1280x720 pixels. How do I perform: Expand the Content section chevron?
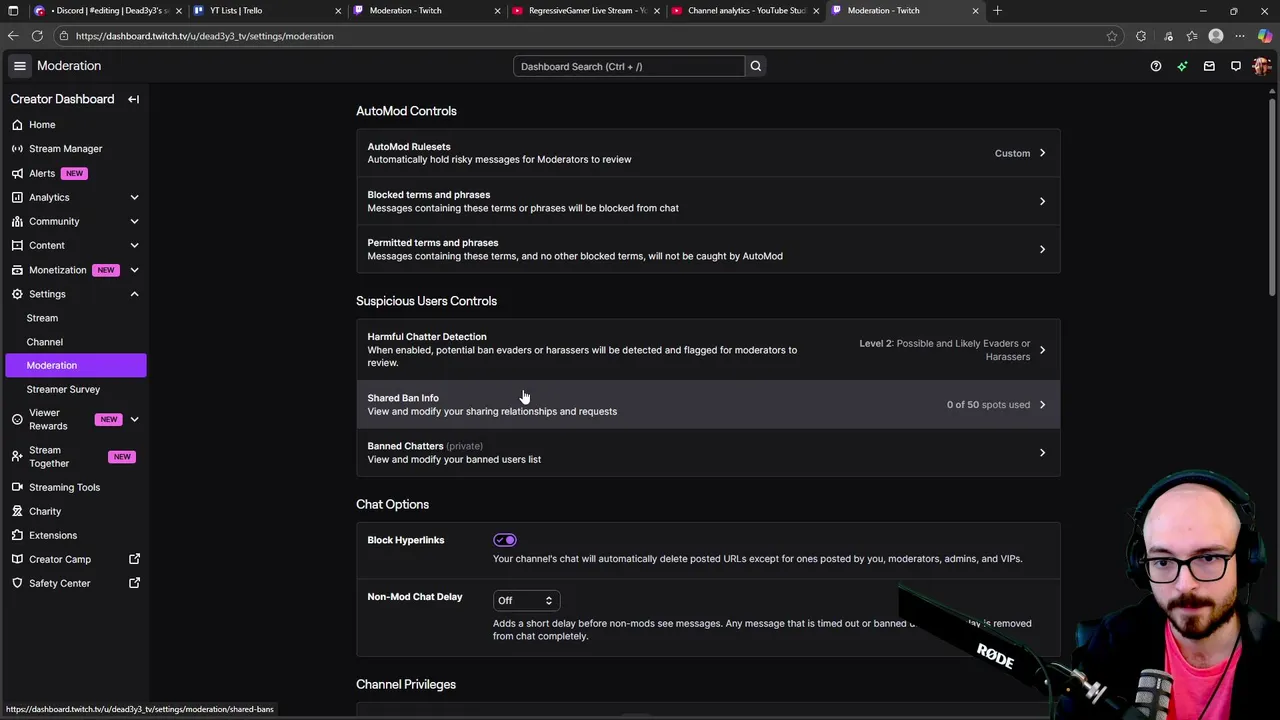(134, 245)
